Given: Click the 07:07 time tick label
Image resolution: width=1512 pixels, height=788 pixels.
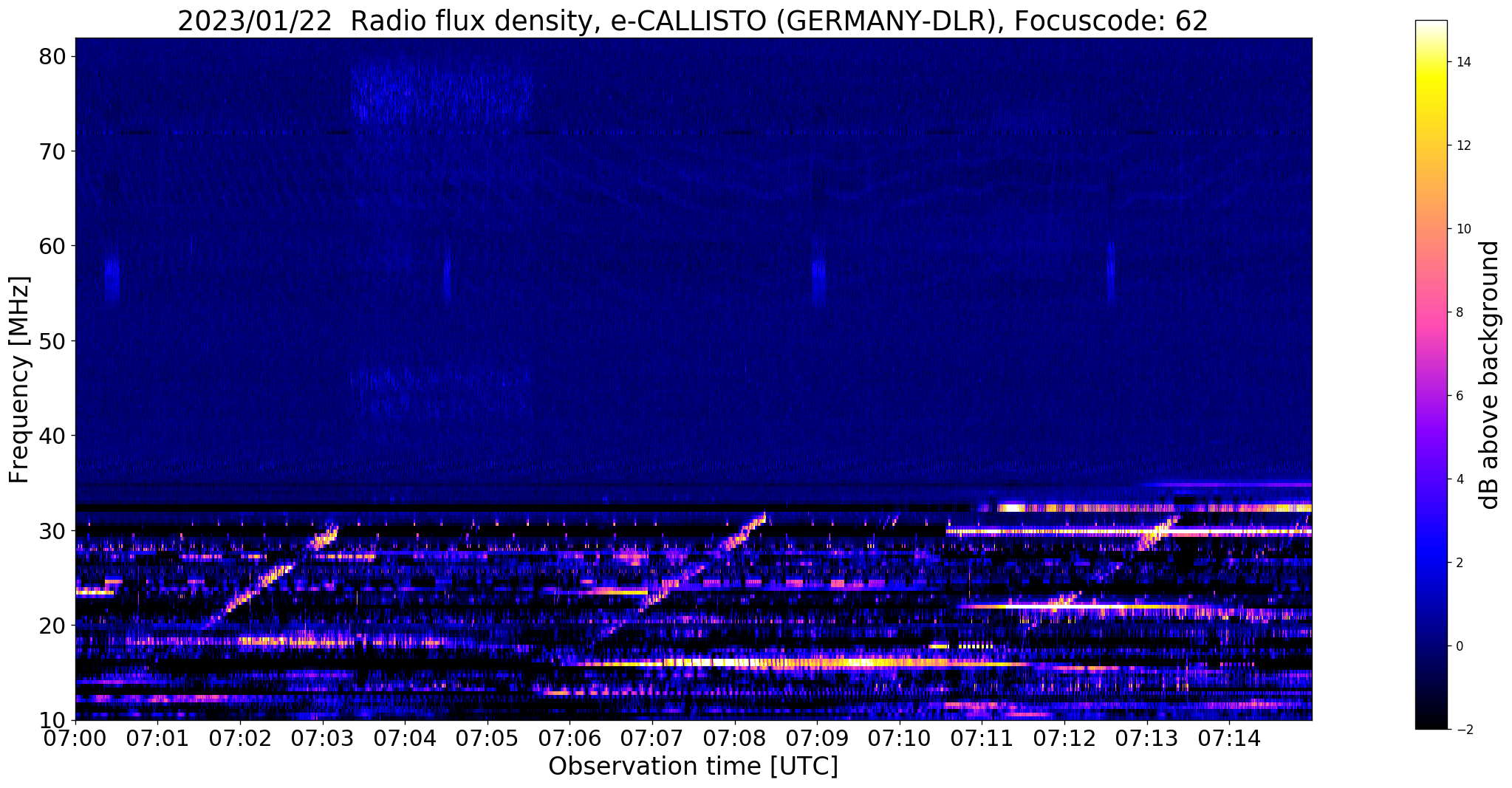Looking at the screenshot, I should coord(652,737).
